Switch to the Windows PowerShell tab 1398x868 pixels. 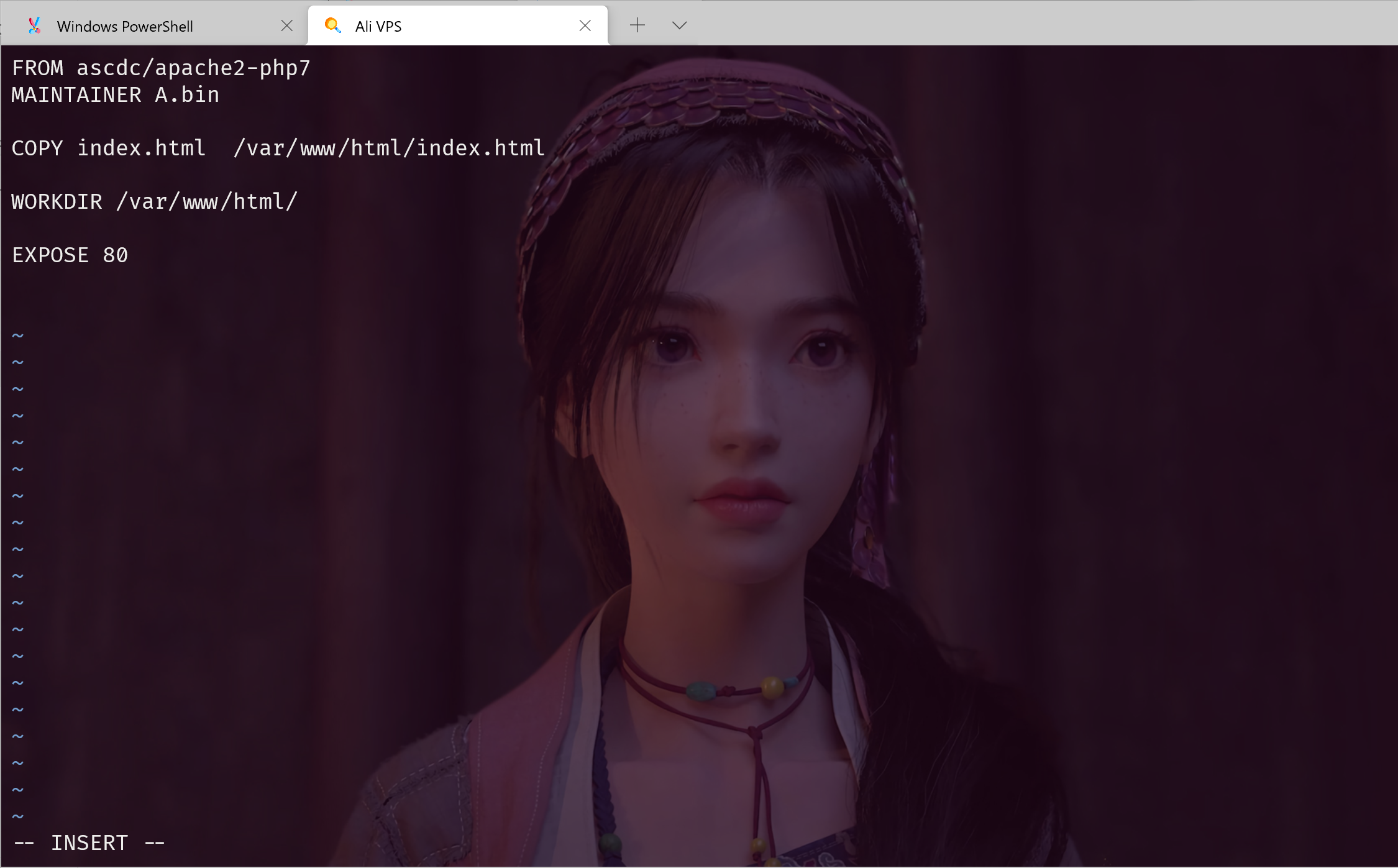[x=154, y=26]
